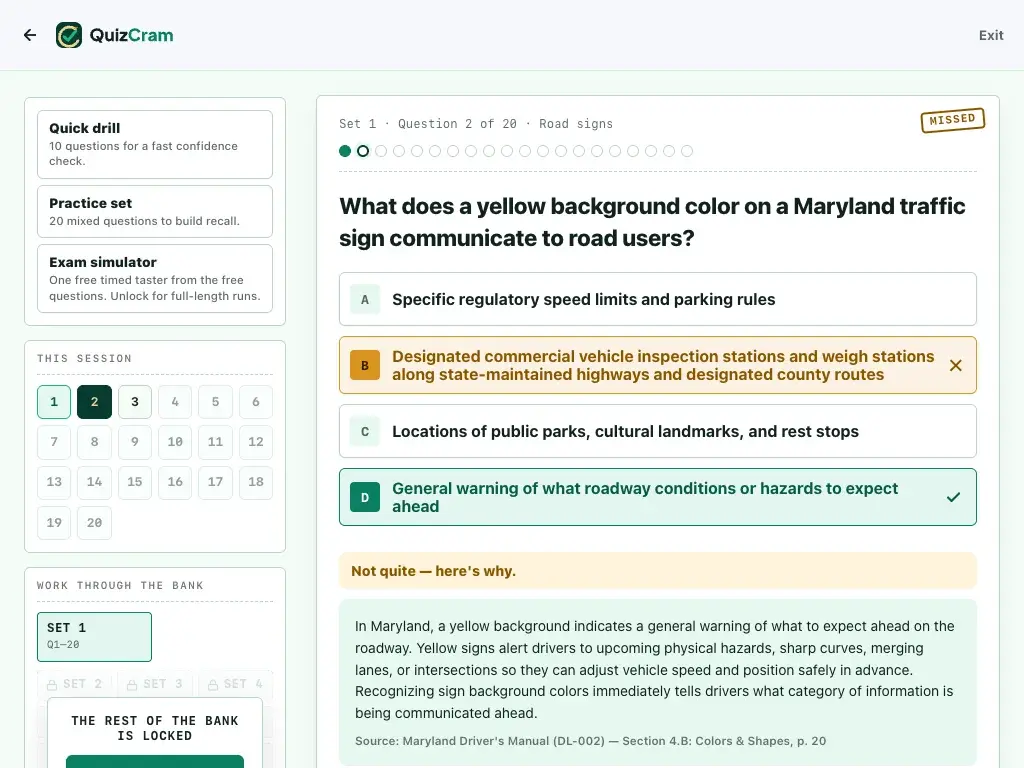Go to question 11 in session grid
Screen dimensions: 1024x768
pyautogui.click(x=216, y=442)
